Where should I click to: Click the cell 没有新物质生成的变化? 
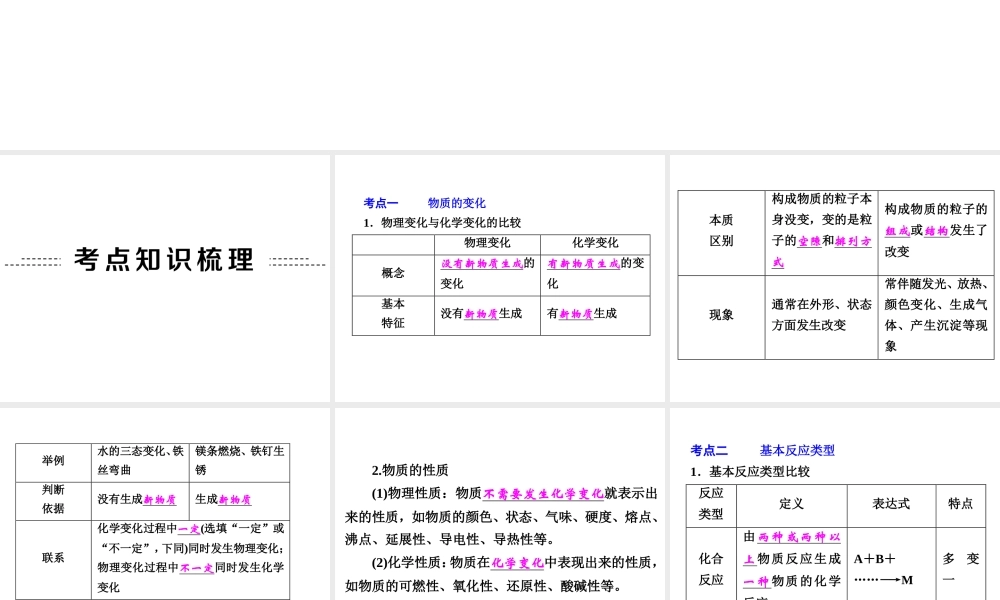(487, 274)
